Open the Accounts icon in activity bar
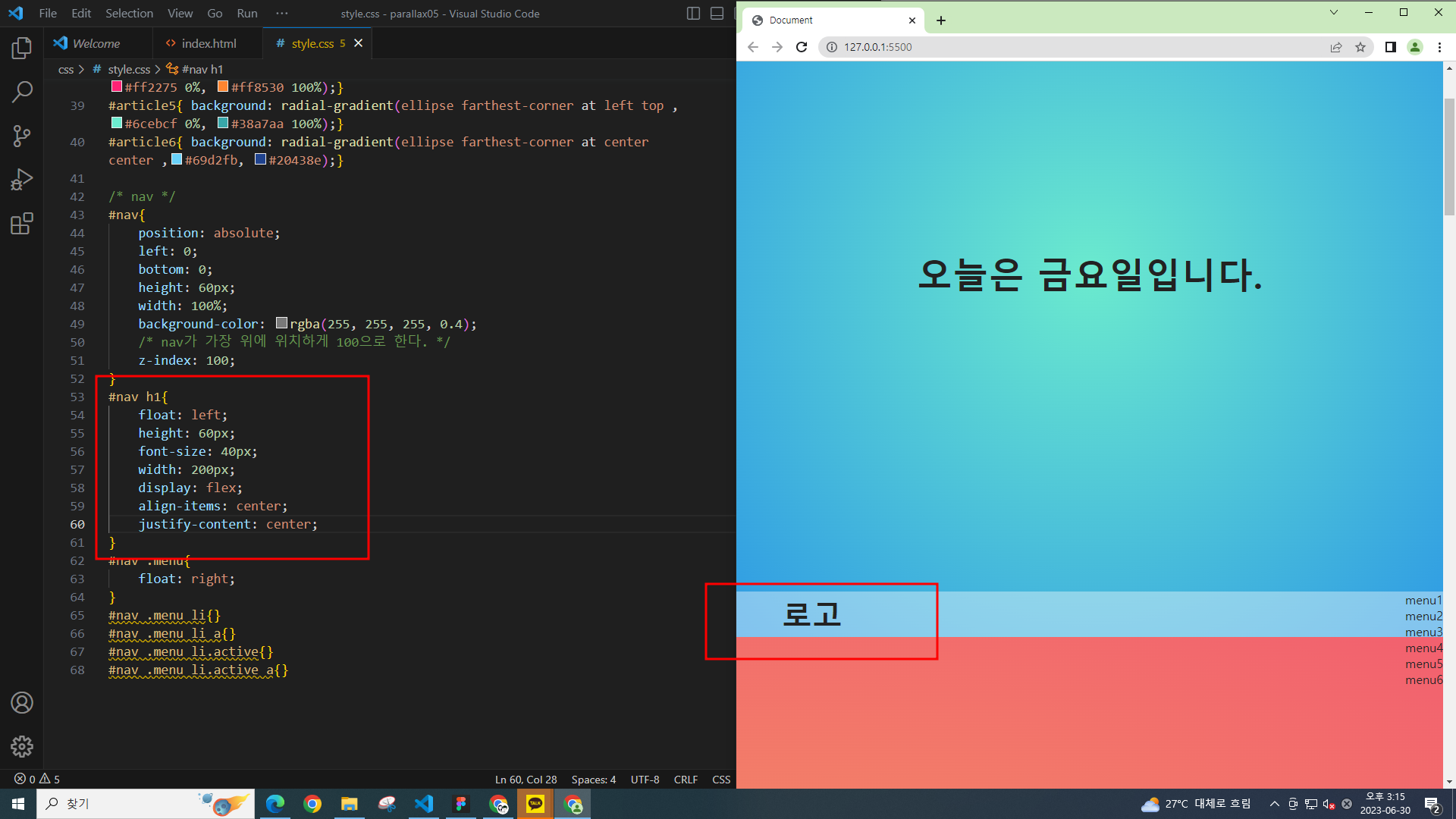 tap(21, 703)
